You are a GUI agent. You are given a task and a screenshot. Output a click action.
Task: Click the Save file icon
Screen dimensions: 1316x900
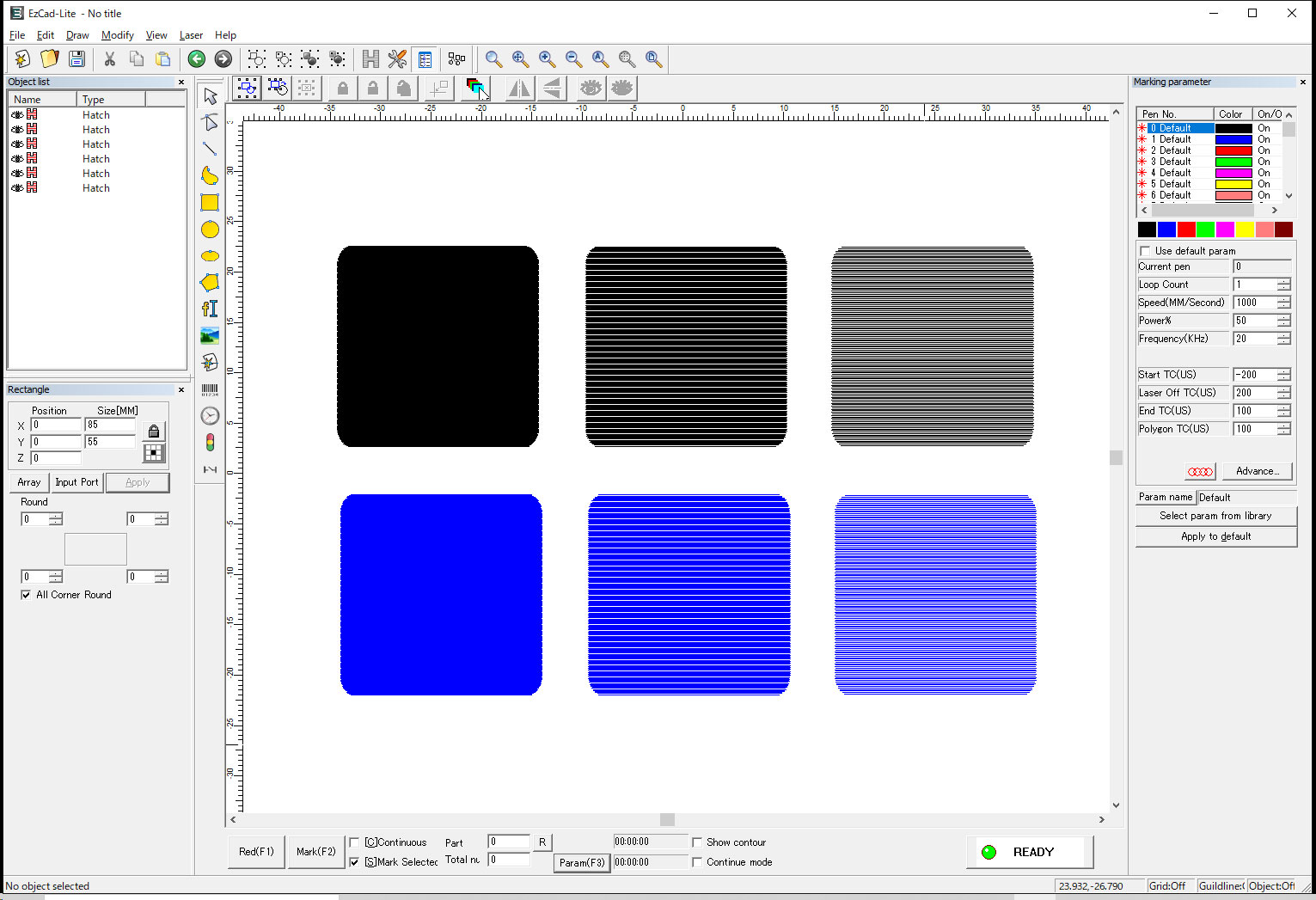click(77, 59)
